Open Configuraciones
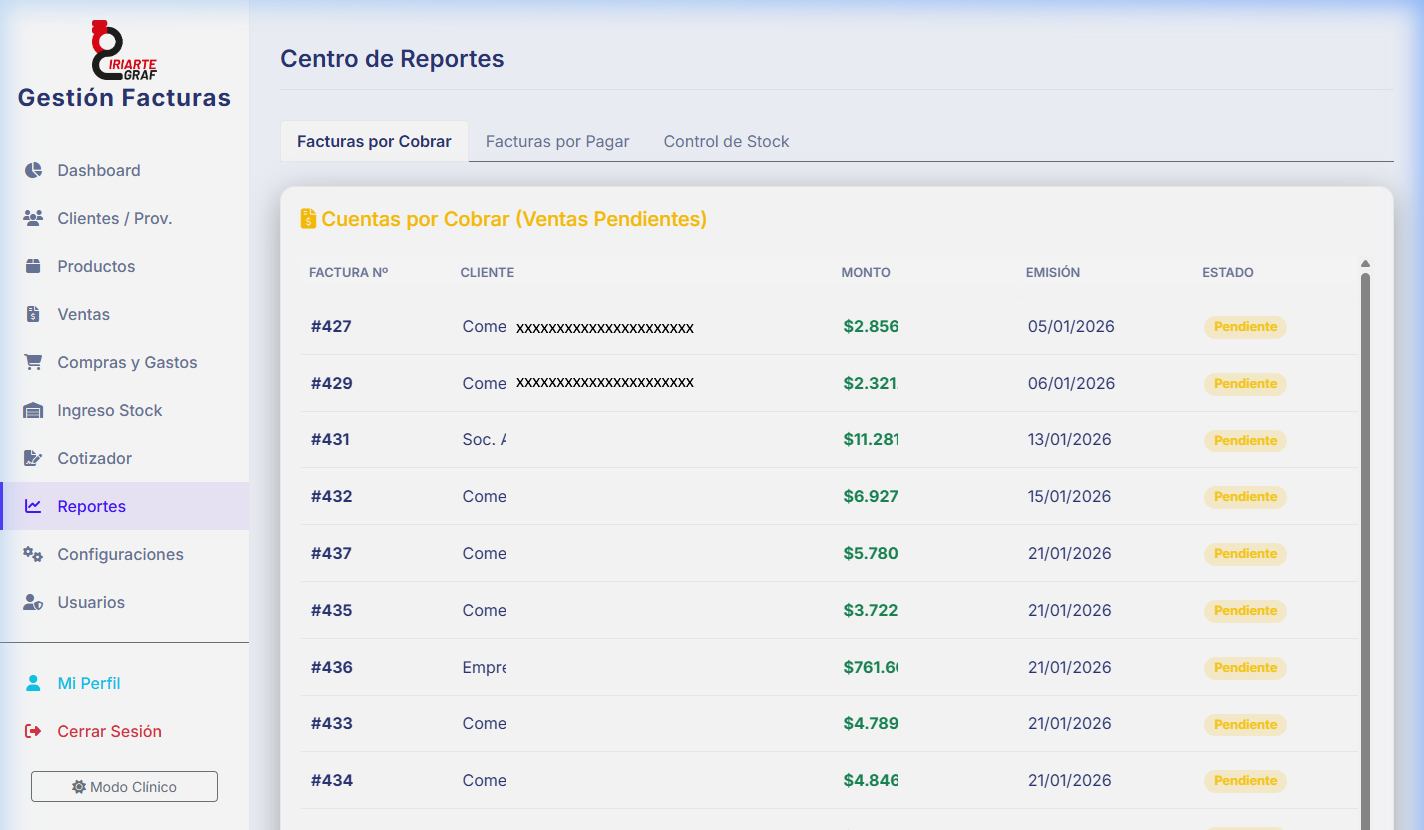Image resolution: width=1424 pixels, height=830 pixels. click(x=125, y=554)
